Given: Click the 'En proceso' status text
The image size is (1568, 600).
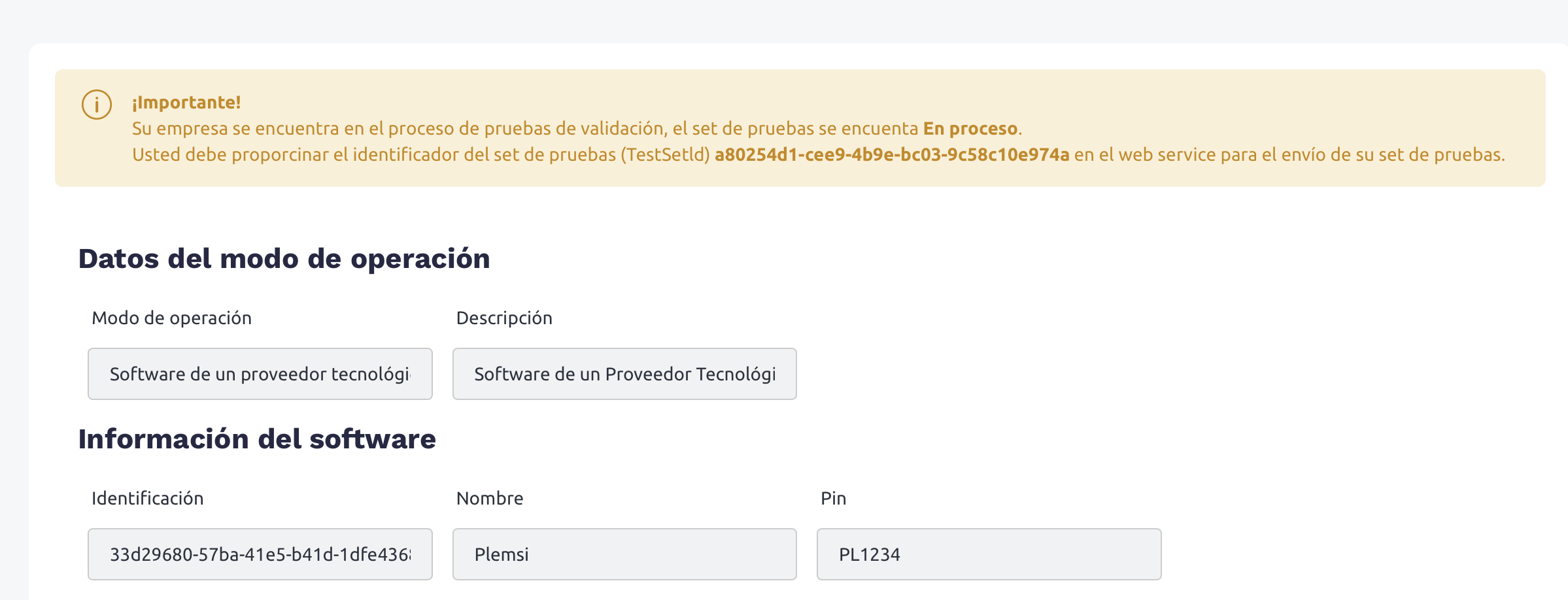Looking at the screenshot, I should pyautogui.click(x=970, y=129).
